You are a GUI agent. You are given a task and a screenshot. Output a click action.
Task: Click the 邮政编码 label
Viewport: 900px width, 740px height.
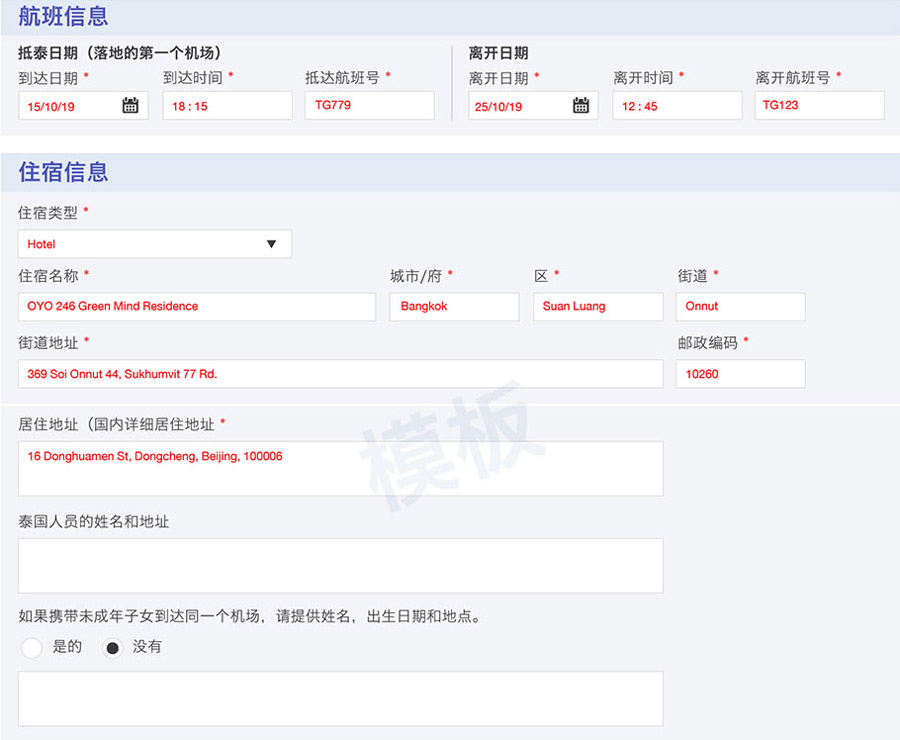click(x=708, y=343)
